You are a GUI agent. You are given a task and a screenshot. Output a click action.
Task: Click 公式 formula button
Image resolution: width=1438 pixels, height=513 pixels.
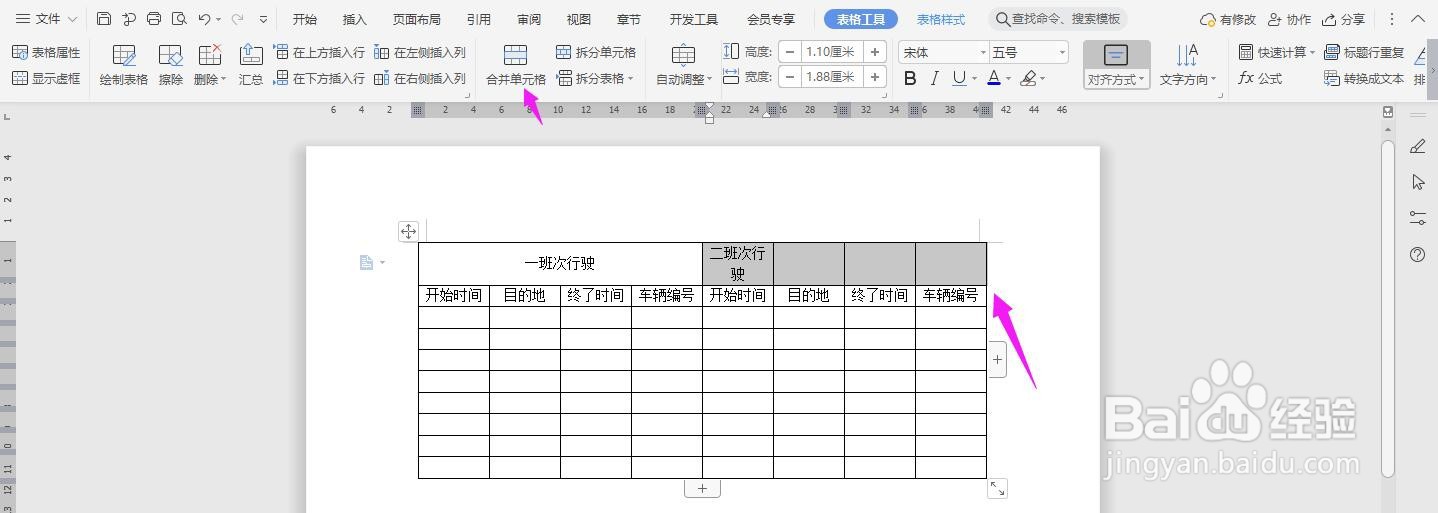click(1260, 78)
